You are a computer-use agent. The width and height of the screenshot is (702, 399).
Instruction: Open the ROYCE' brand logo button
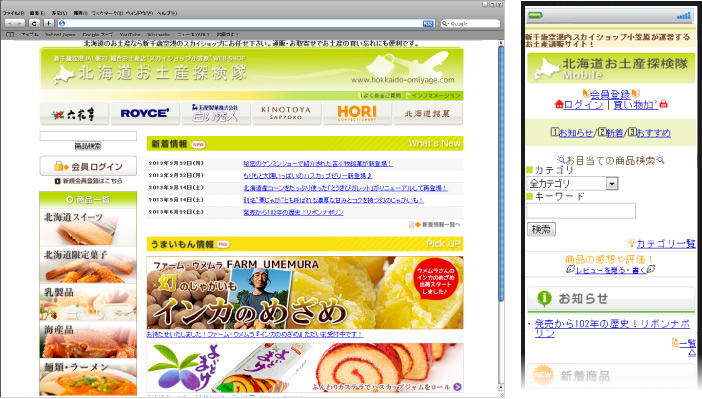pyautogui.click(x=145, y=114)
